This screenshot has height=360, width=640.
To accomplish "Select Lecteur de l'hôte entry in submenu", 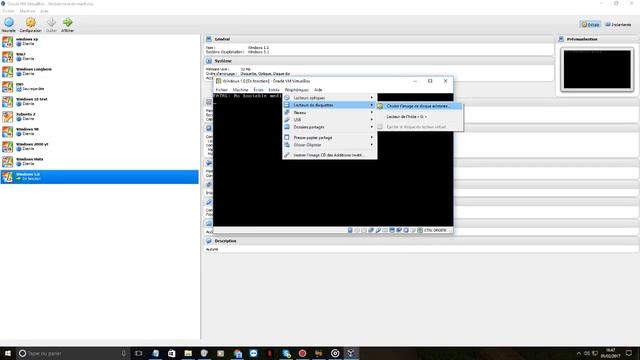I will 420,117.
